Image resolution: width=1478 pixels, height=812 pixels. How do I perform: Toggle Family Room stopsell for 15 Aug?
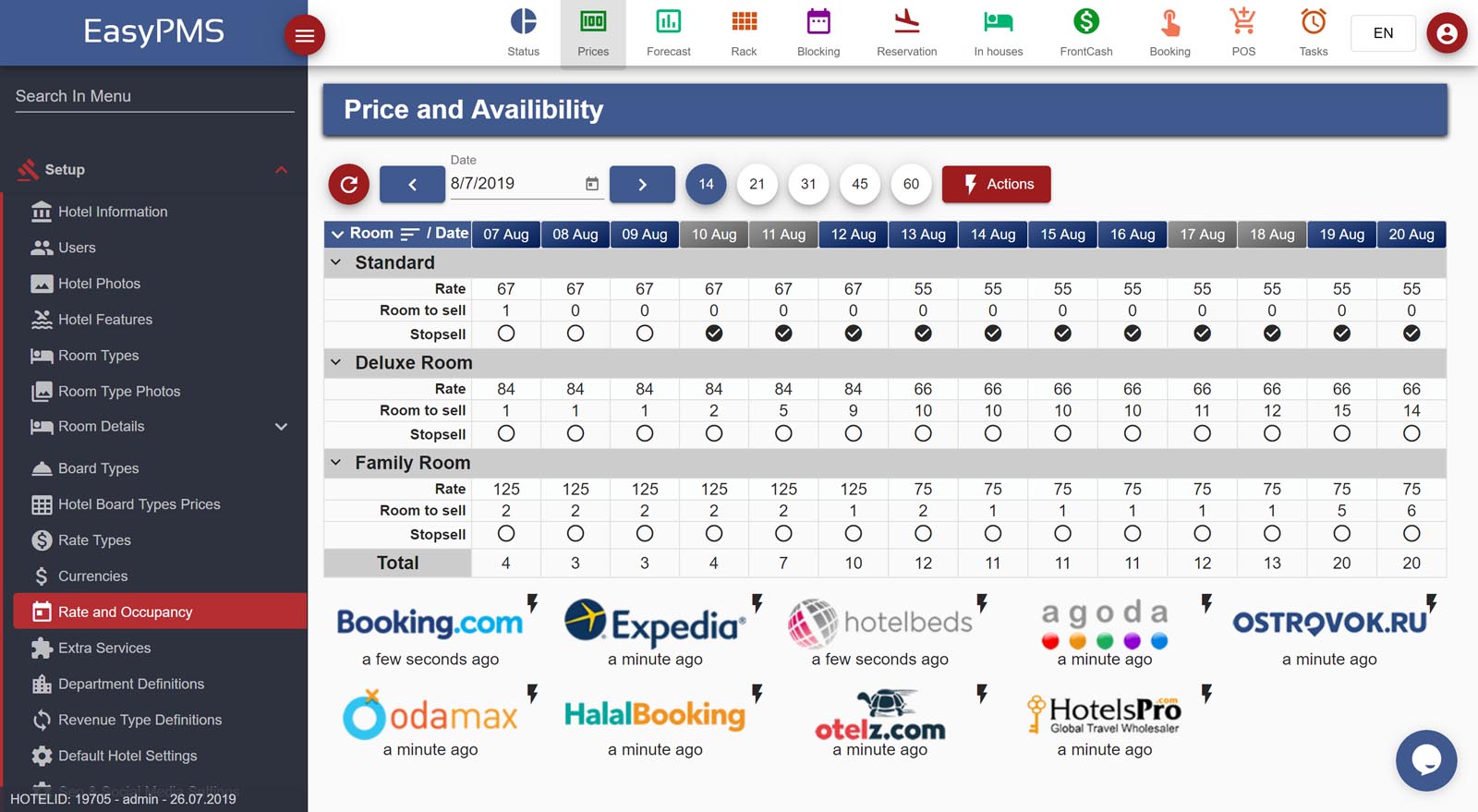coord(1062,533)
